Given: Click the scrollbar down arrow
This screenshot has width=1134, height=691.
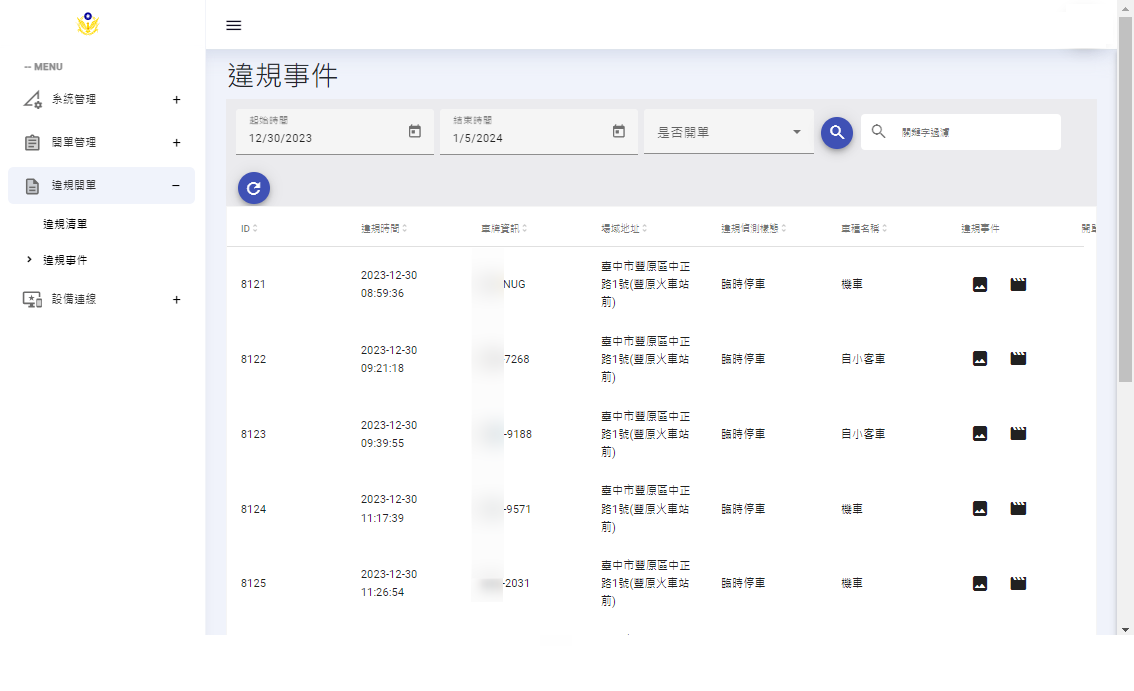Looking at the screenshot, I should pyautogui.click(x=1125, y=630).
